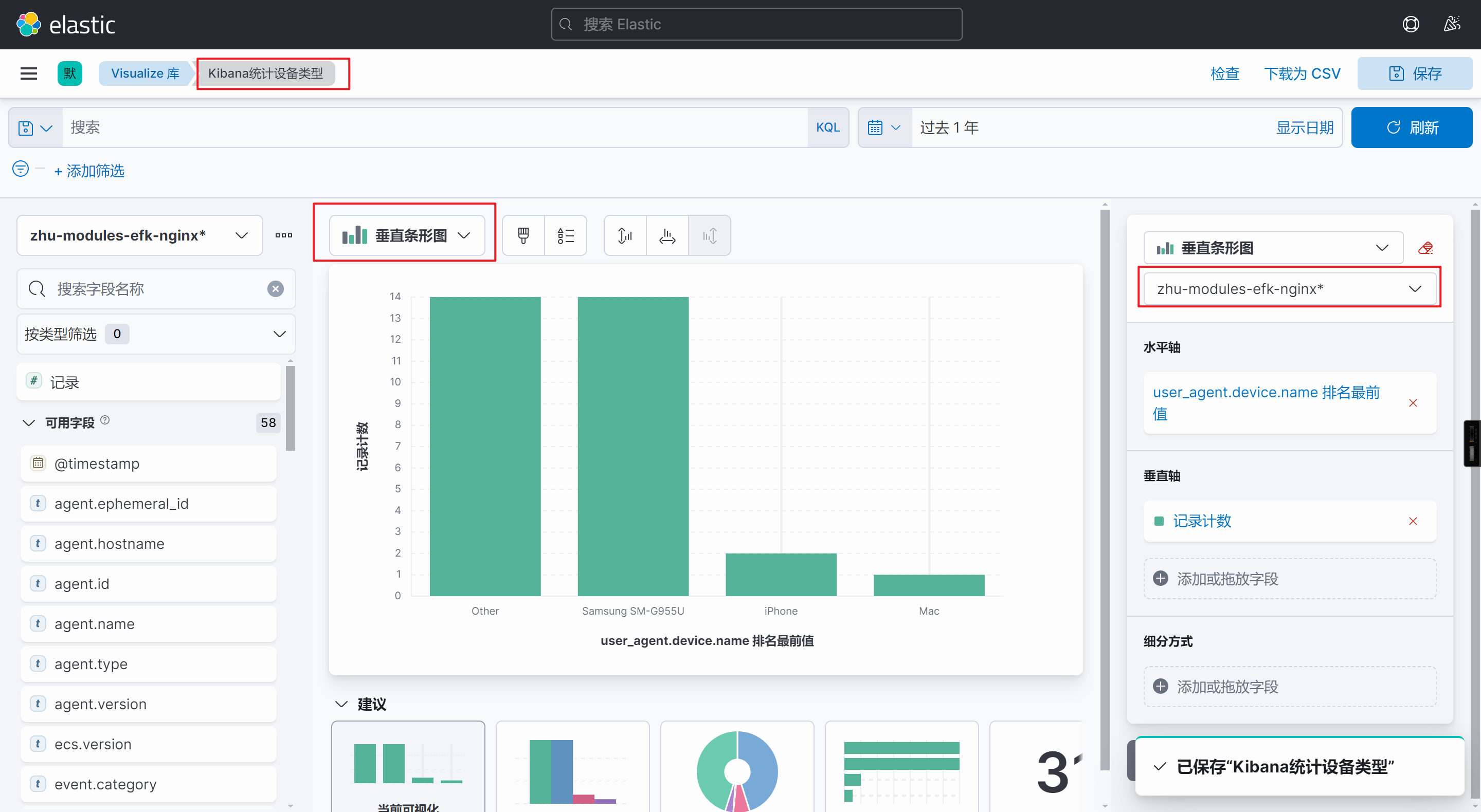Click the Kibana统计设备类型 breadcrumb
Image resolution: width=1481 pixels, height=812 pixels.
266,73
